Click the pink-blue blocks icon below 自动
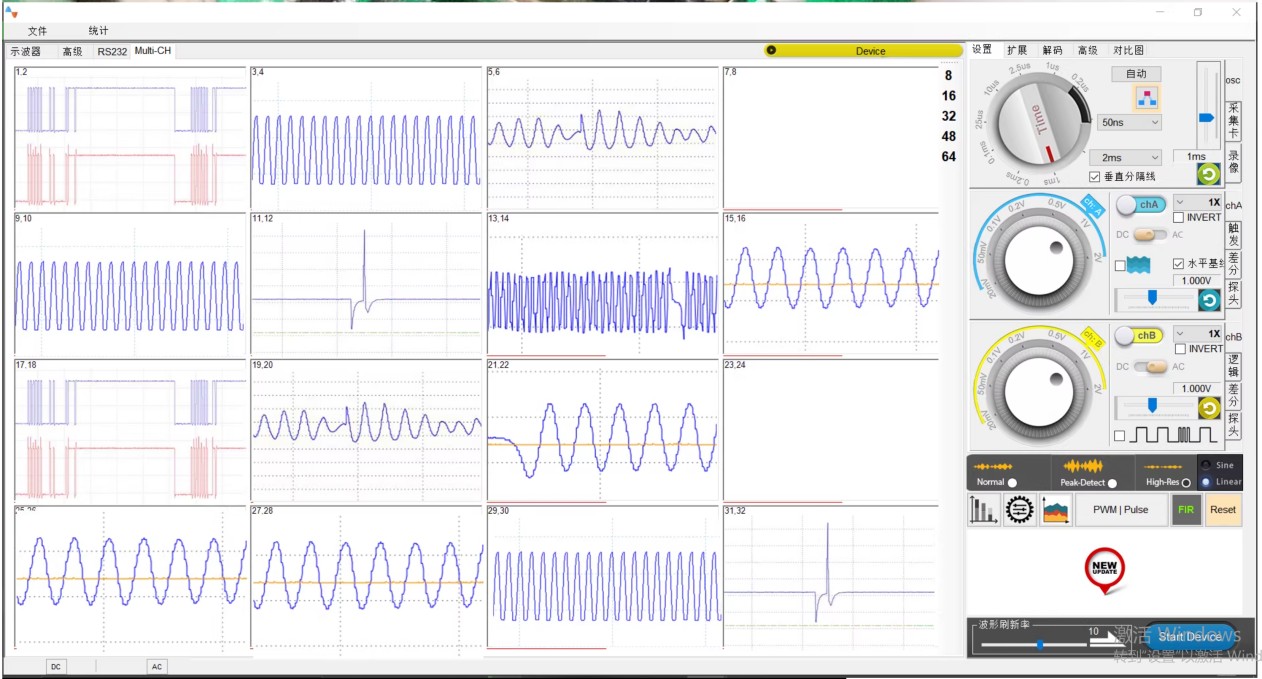This screenshot has height=679, width=1262. (x=1145, y=98)
